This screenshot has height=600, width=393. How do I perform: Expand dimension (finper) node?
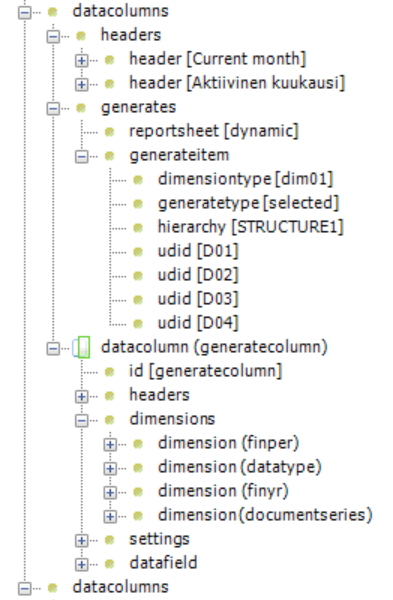pos(110,445)
